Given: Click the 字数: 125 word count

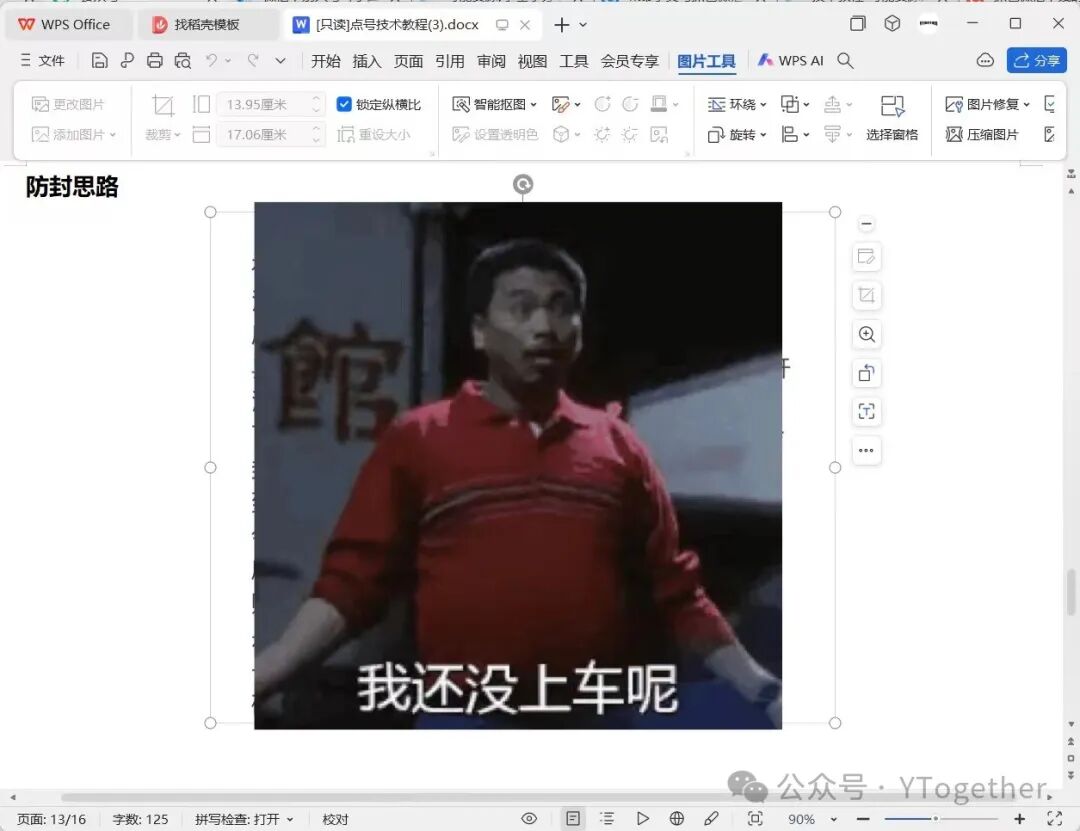Looking at the screenshot, I should [141, 819].
